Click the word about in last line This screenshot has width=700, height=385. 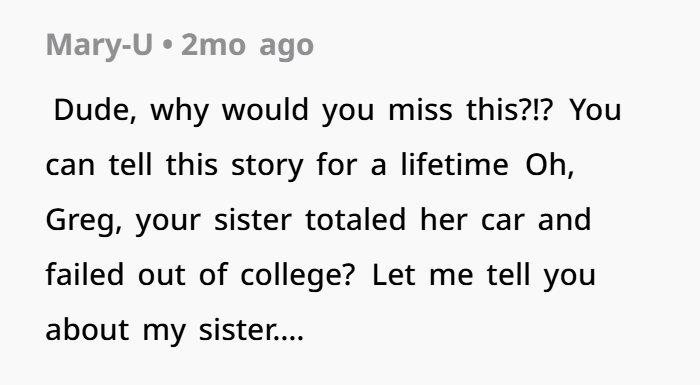pos(88,330)
